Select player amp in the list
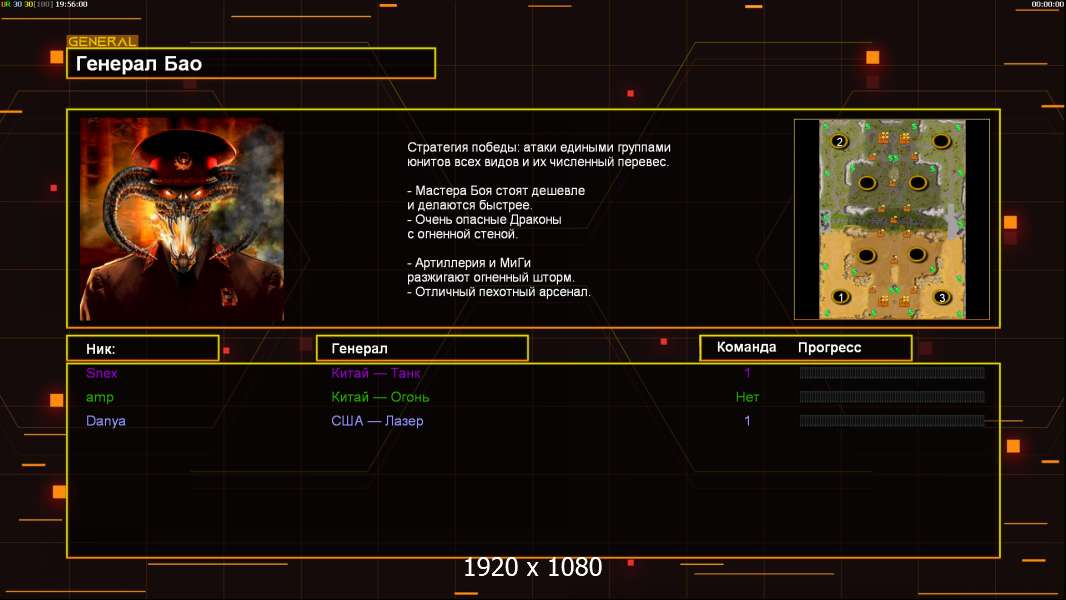Image resolution: width=1066 pixels, height=600 pixels. click(x=100, y=398)
